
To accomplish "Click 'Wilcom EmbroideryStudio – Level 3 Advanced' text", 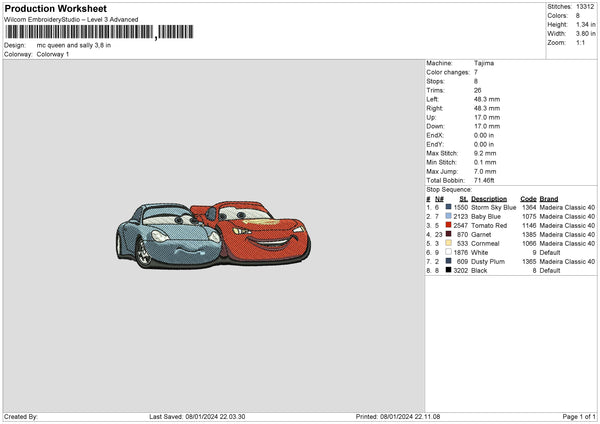I will click(x=71, y=20).
